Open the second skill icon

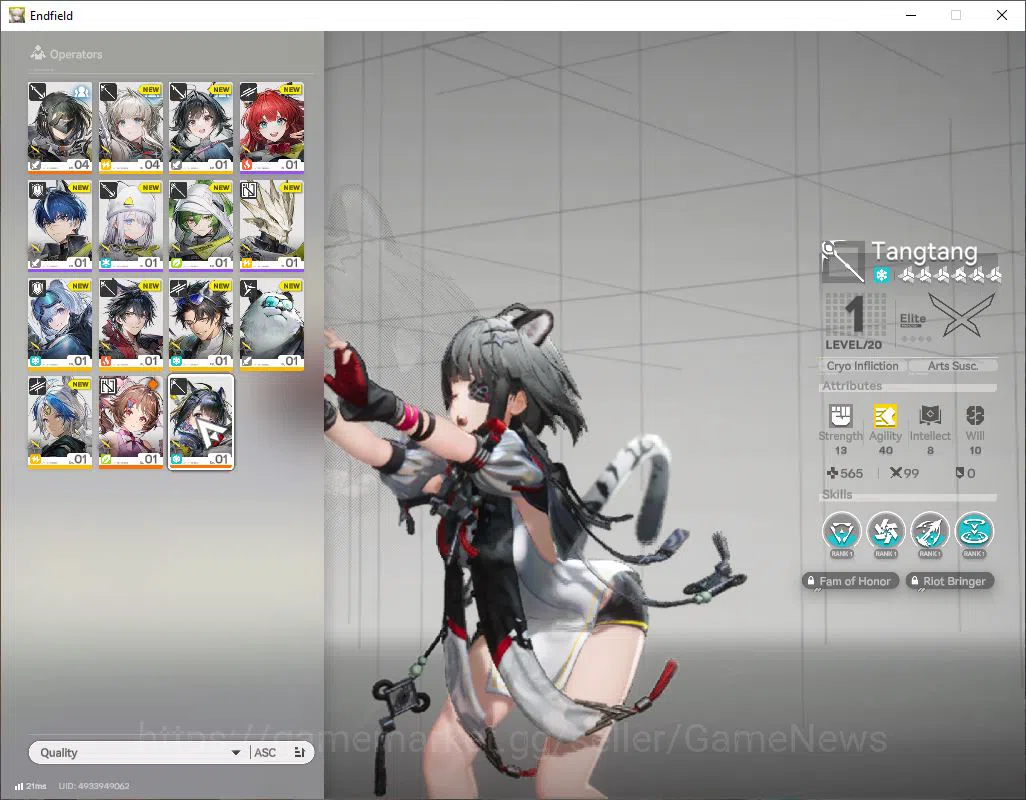886,531
